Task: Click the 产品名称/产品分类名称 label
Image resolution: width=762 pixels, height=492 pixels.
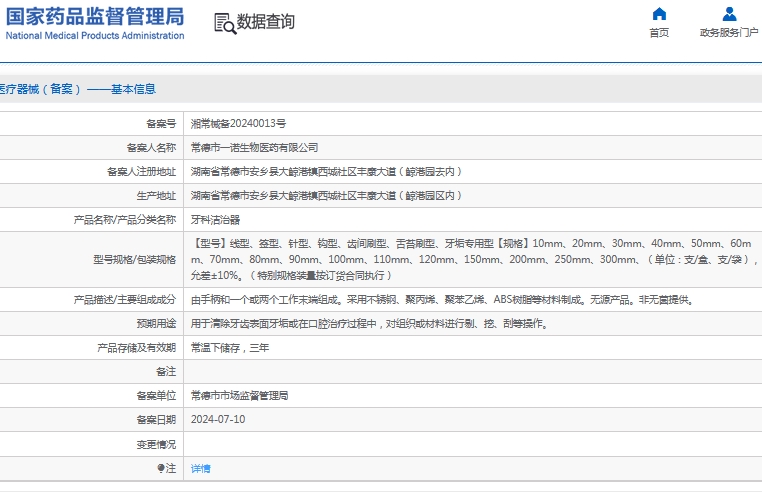Action: pos(125,220)
